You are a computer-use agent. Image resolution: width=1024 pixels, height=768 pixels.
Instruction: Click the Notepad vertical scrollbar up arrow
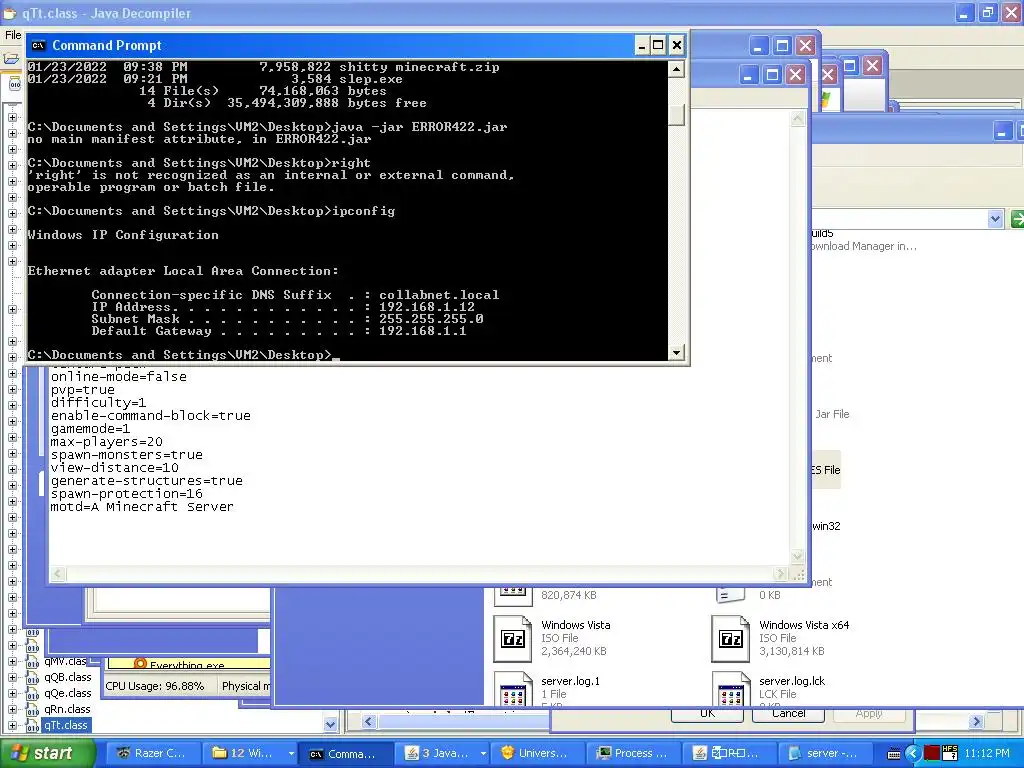click(797, 119)
